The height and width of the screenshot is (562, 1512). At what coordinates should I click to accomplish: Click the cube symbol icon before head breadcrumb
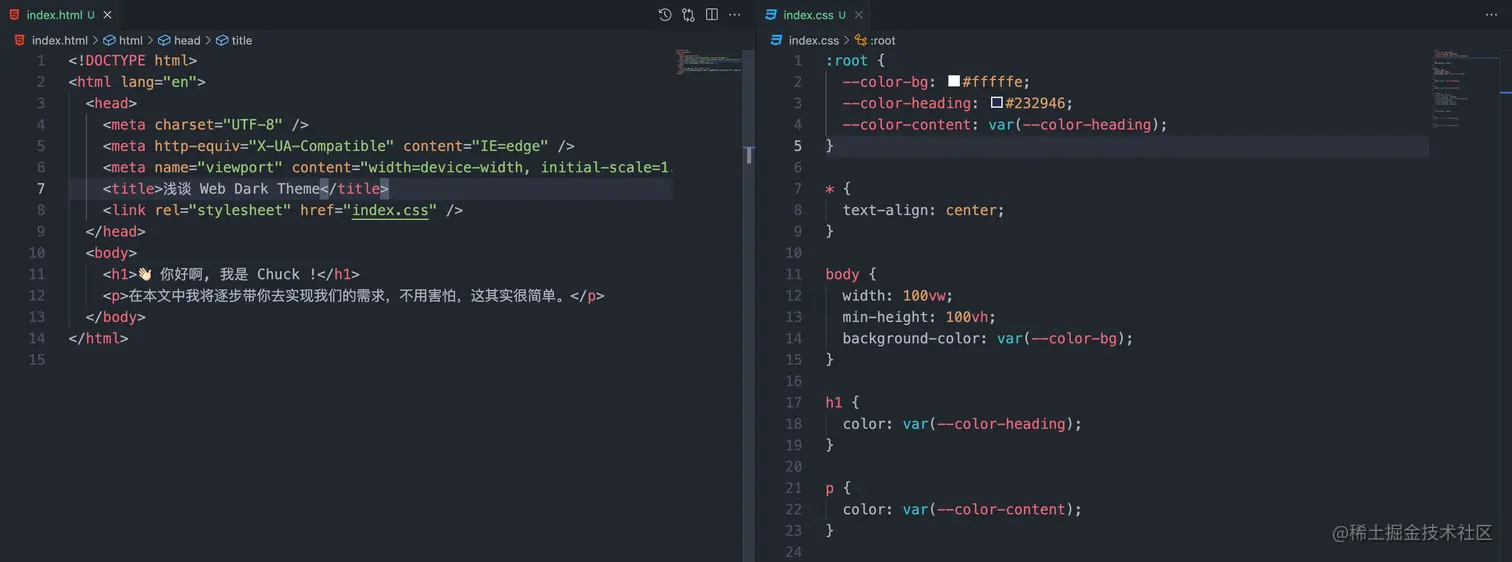(x=165, y=41)
